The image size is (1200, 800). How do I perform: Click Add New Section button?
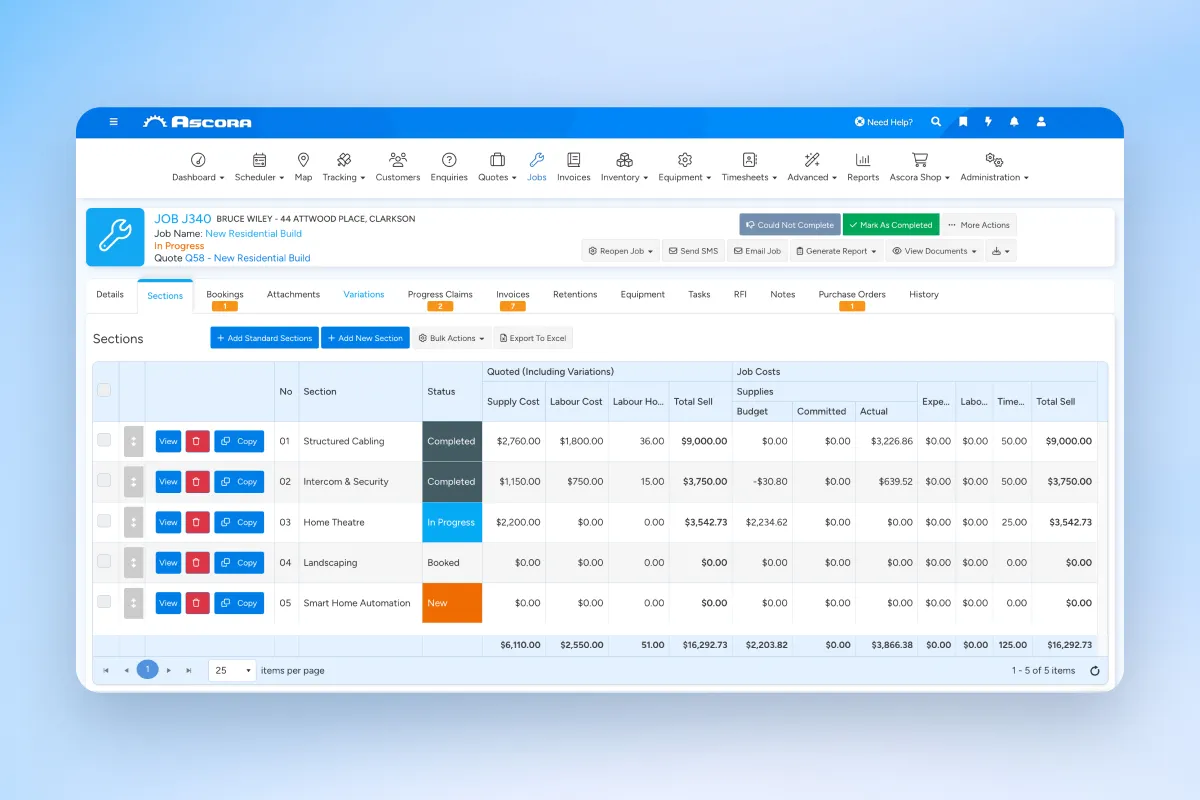[x=365, y=338]
